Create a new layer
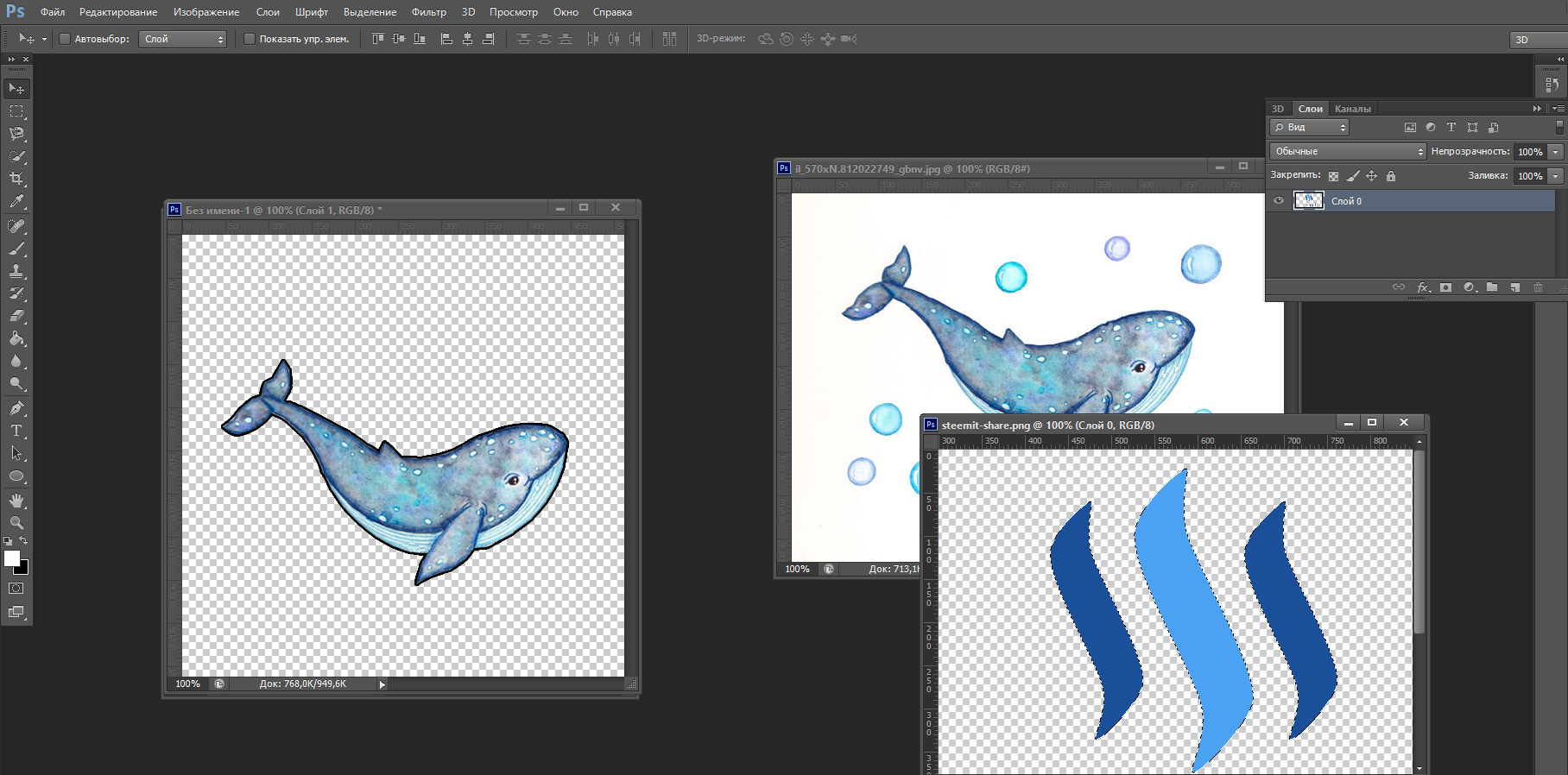Viewport: 1568px width, 775px height. point(1515,287)
